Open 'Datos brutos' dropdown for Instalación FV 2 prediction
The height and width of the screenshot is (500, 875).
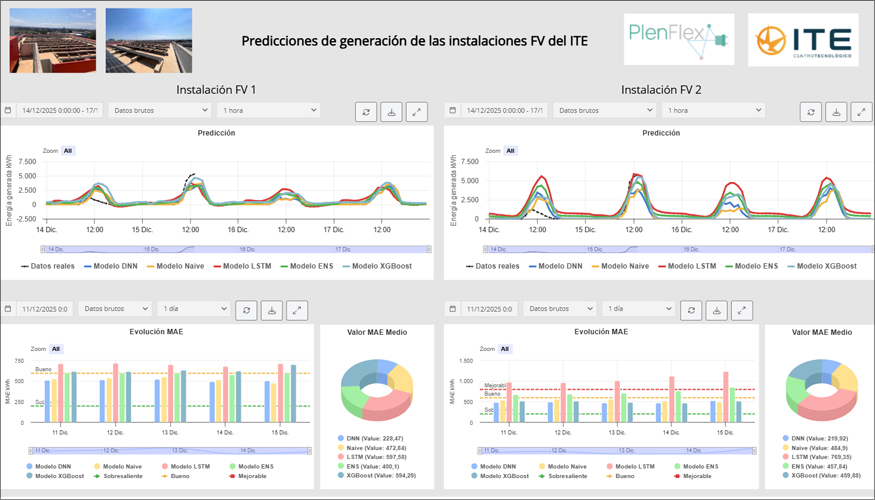603,110
